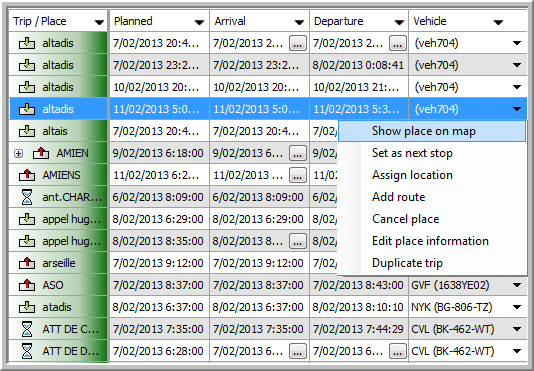The image size is (534, 371).
Task: Click the load icon beside ASO
Action: (27, 285)
